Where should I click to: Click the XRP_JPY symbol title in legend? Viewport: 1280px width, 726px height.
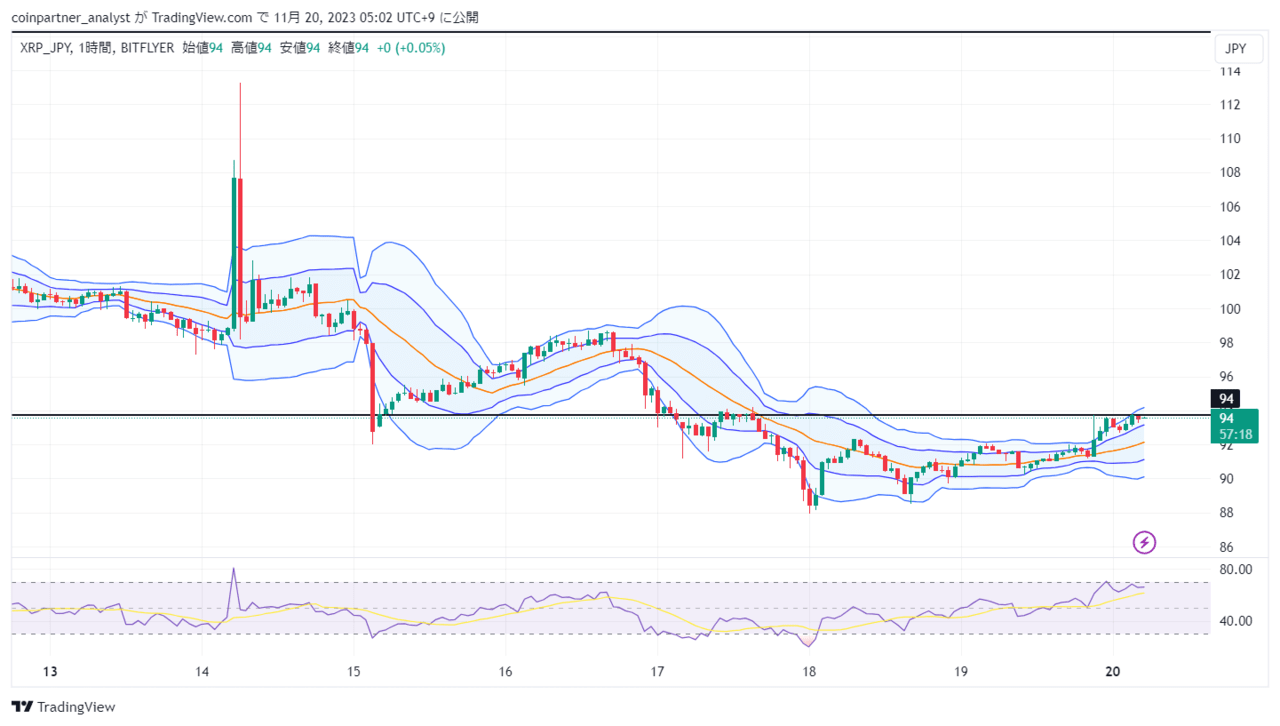tap(46, 48)
